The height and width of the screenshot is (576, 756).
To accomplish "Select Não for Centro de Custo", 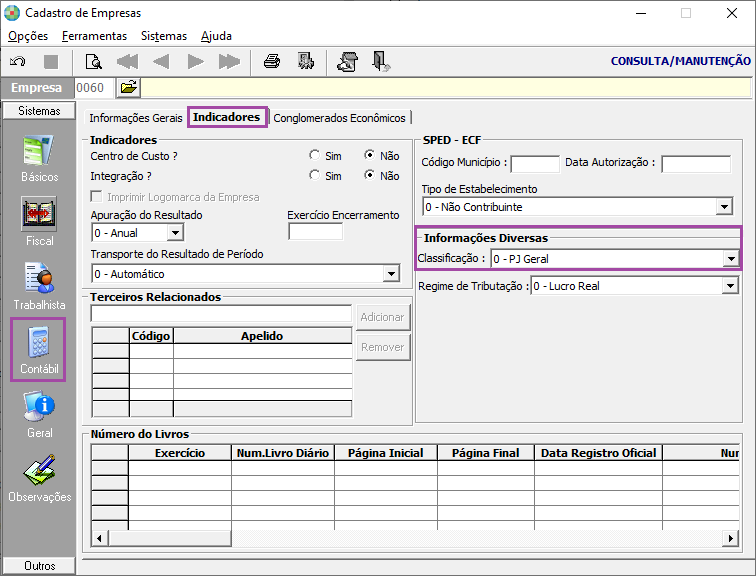I will (x=369, y=155).
